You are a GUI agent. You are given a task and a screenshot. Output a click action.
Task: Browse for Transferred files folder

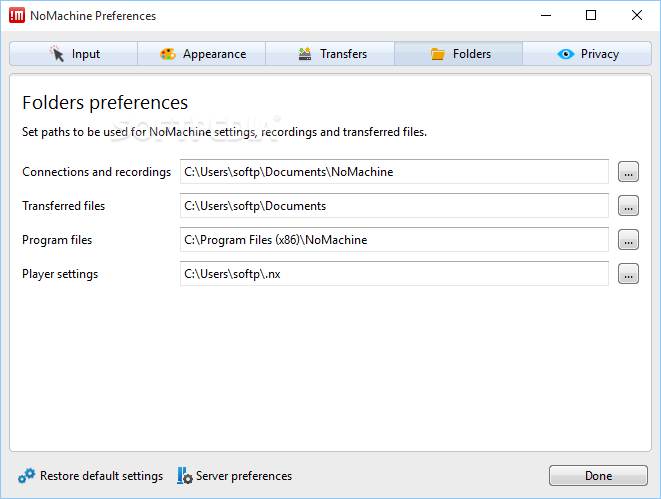pos(628,206)
